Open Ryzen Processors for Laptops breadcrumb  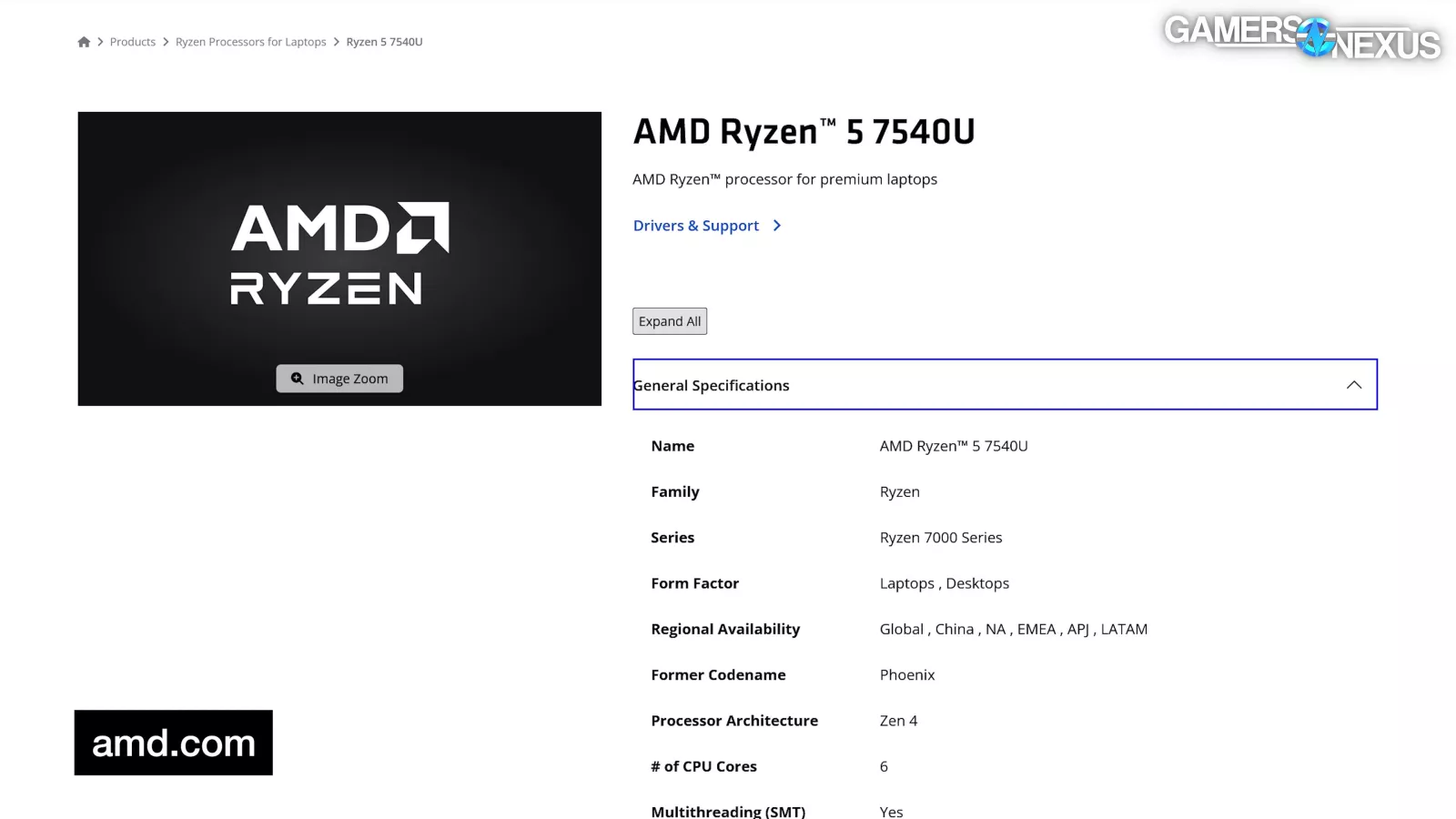coord(251,42)
